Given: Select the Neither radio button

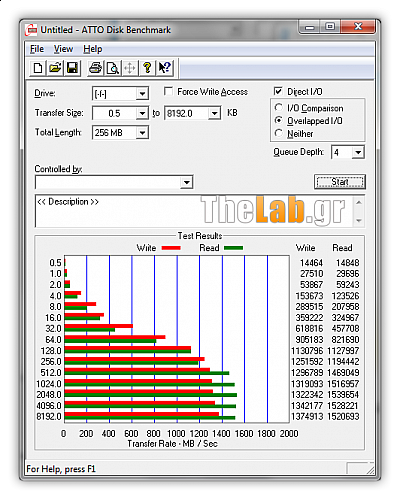Looking at the screenshot, I should [x=279, y=133].
